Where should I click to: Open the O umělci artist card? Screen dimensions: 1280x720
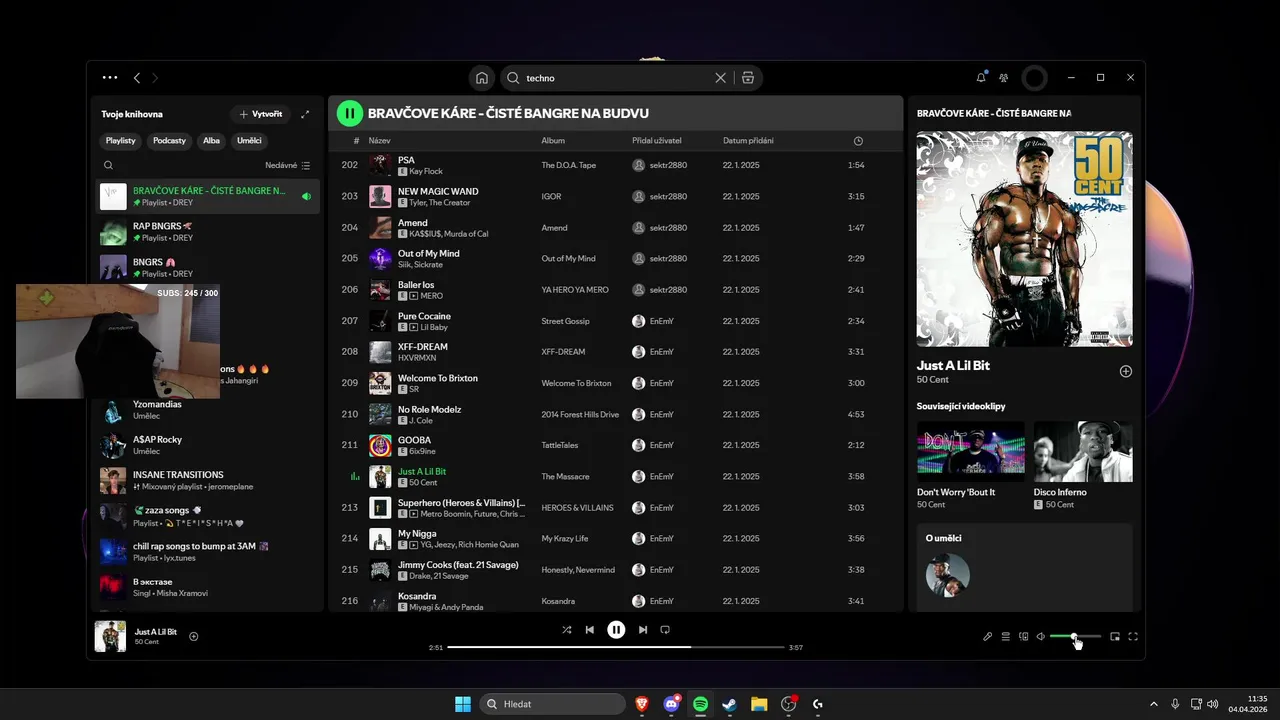[1025, 567]
